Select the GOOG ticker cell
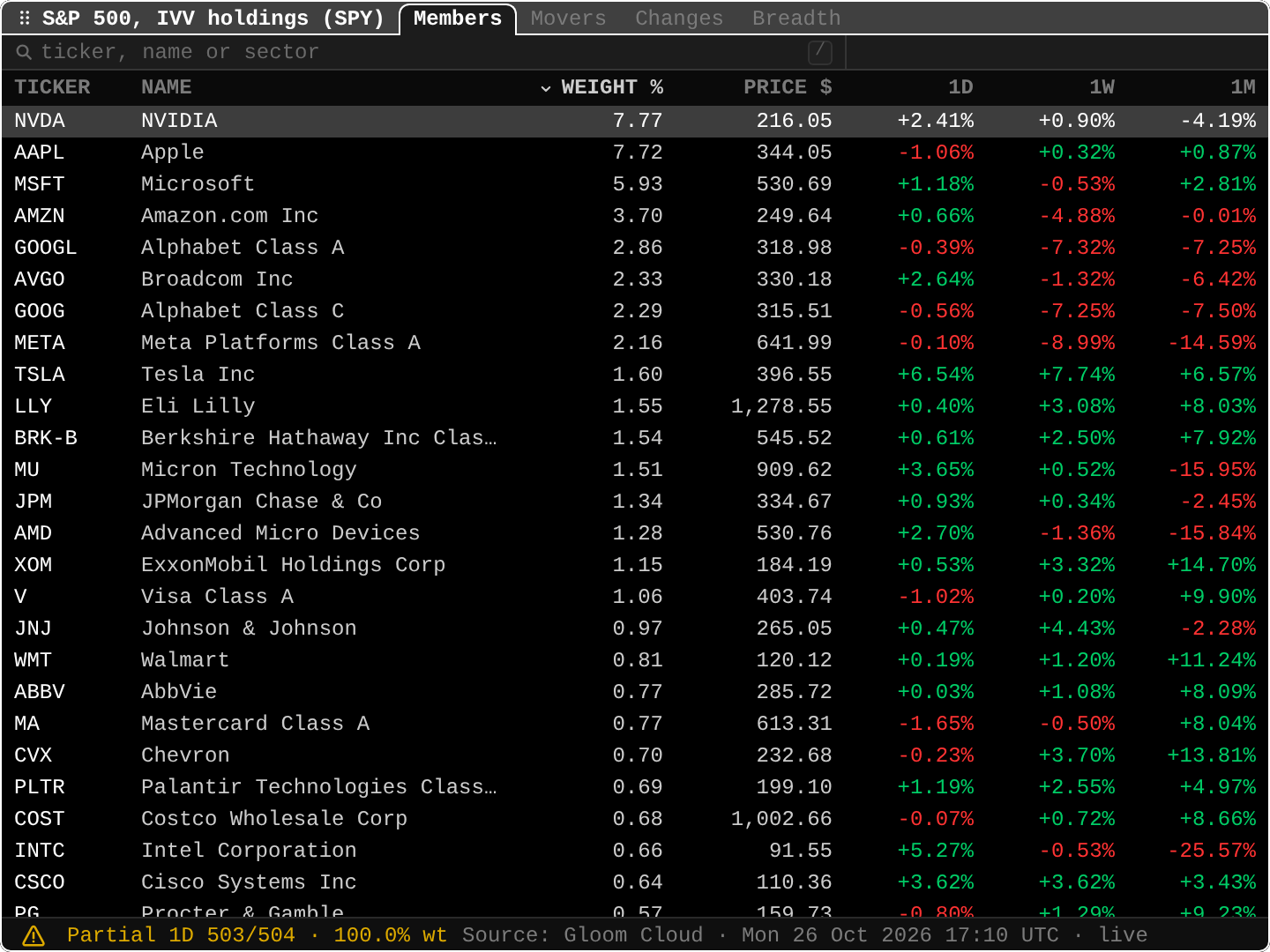This screenshot has width=1270, height=952. coord(40,311)
